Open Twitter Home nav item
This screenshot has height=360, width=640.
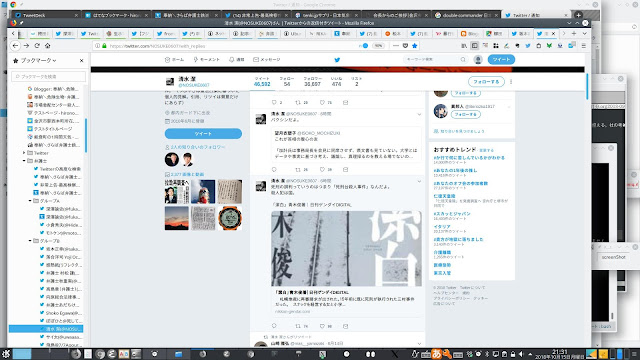coord(174,60)
